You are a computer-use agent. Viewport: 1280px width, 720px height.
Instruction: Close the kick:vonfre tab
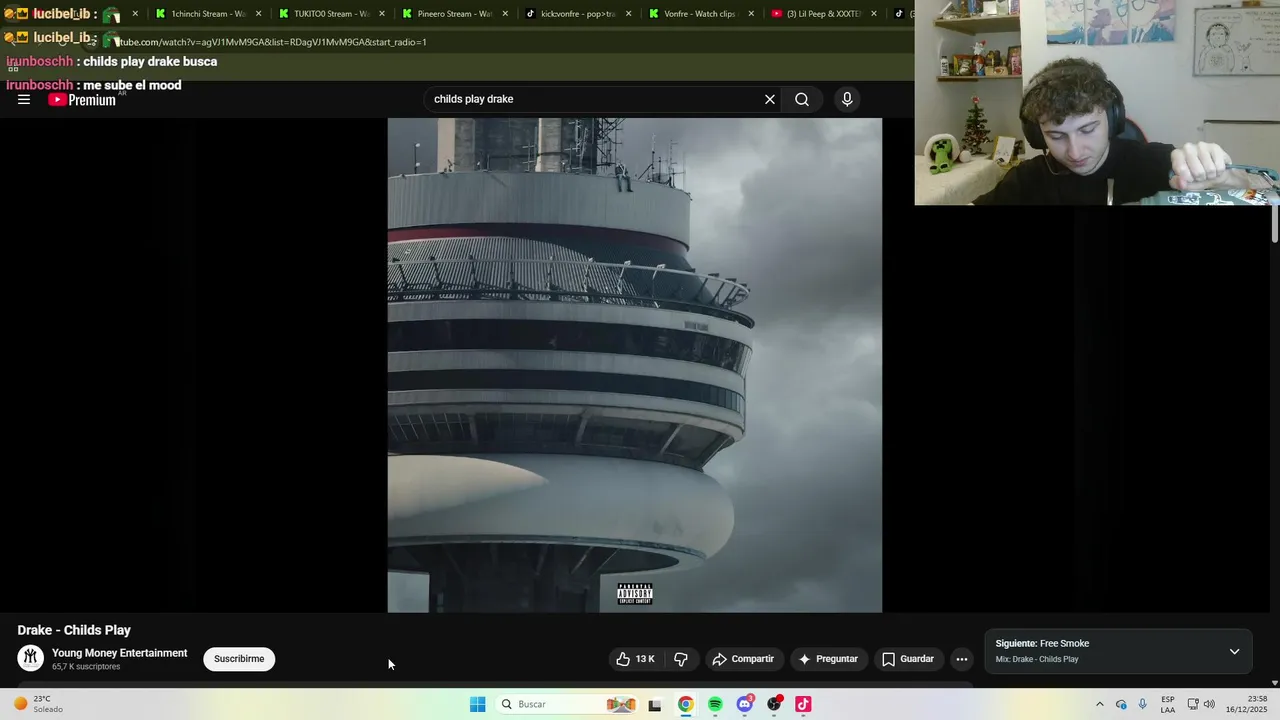click(627, 14)
